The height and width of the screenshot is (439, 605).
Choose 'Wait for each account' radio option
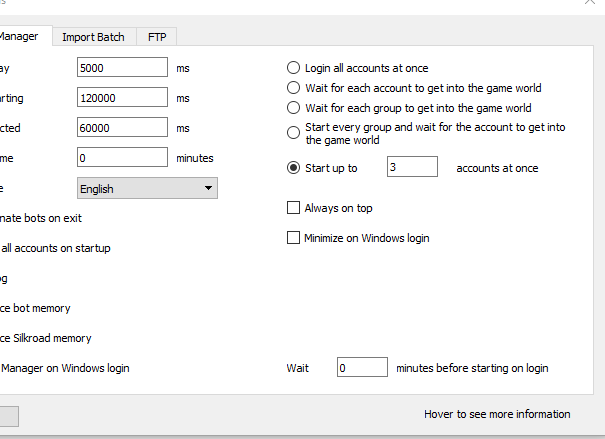click(x=293, y=88)
